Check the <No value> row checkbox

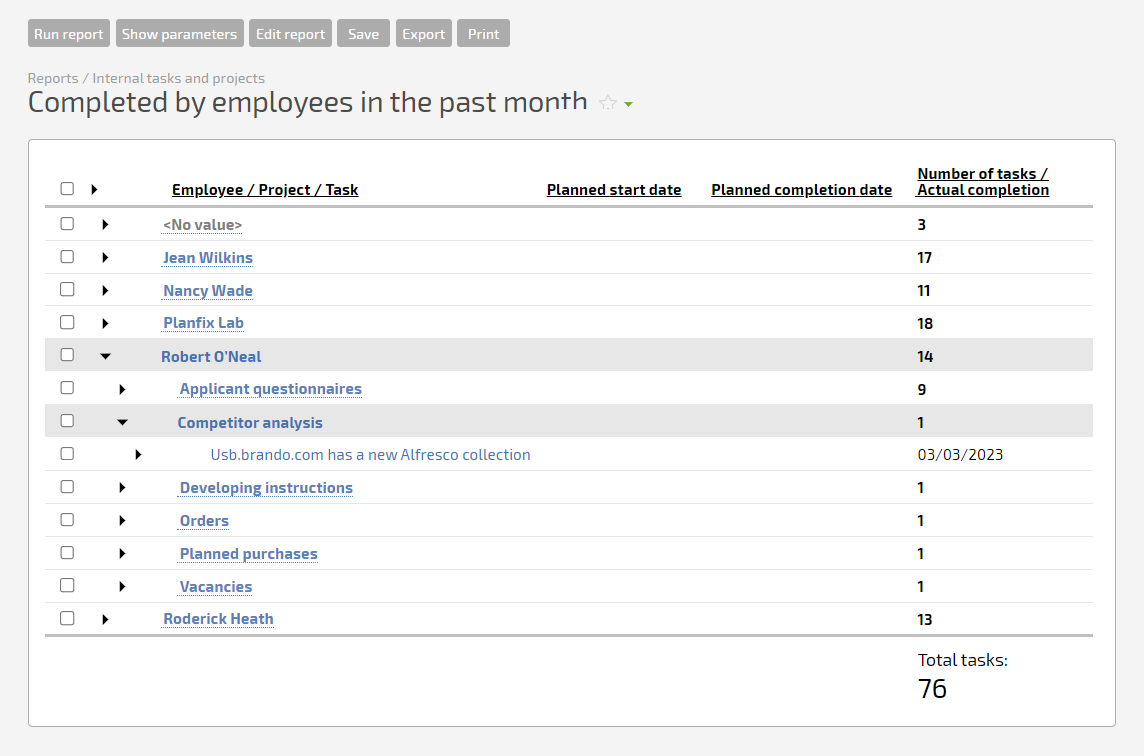pos(67,223)
